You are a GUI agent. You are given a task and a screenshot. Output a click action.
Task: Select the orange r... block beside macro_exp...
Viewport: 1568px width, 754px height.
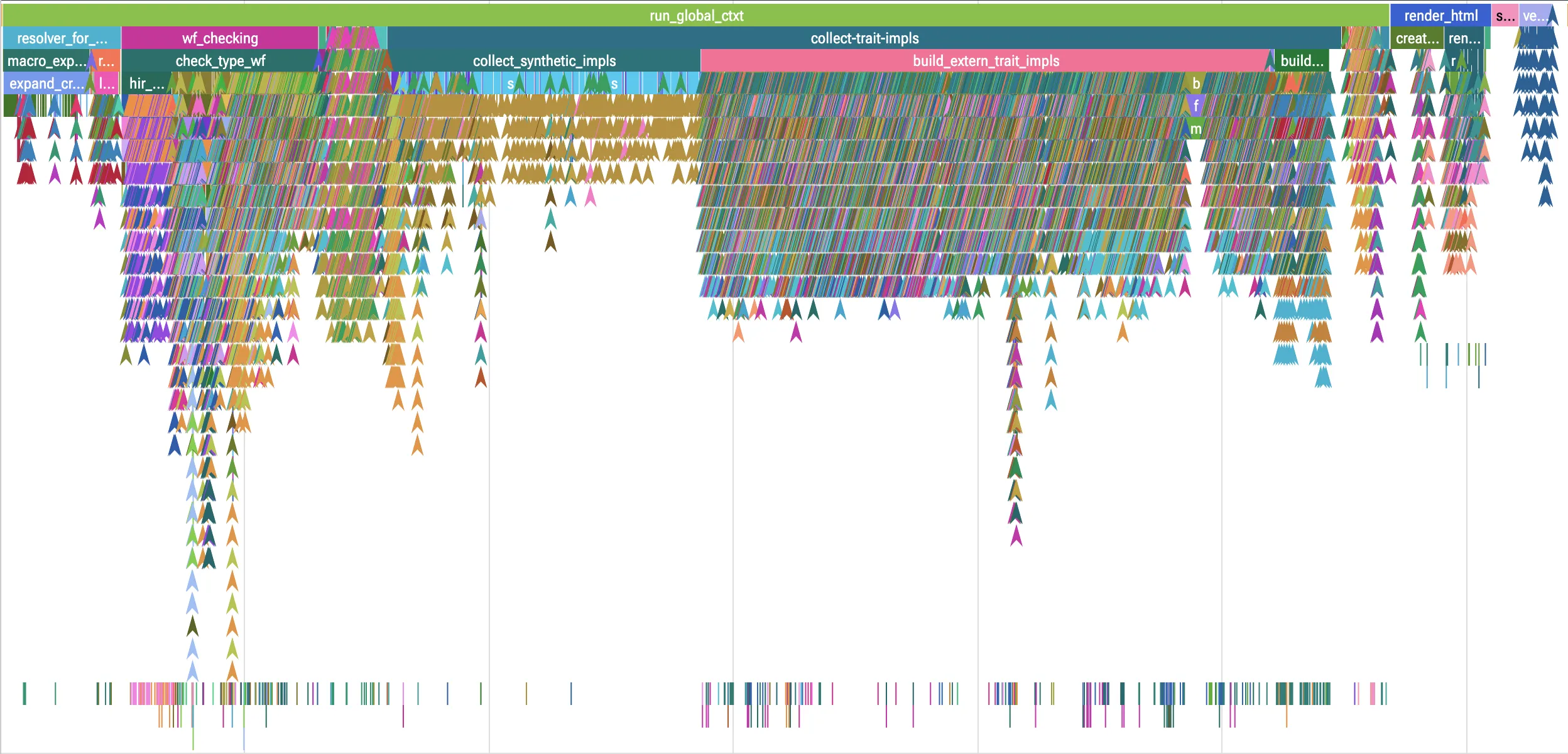point(106,61)
